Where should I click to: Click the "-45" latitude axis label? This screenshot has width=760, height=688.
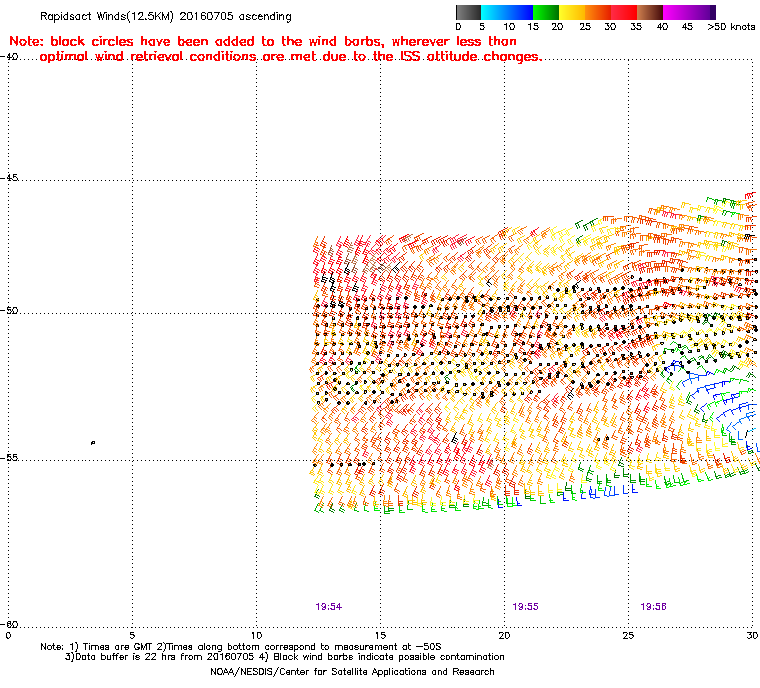(10, 178)
